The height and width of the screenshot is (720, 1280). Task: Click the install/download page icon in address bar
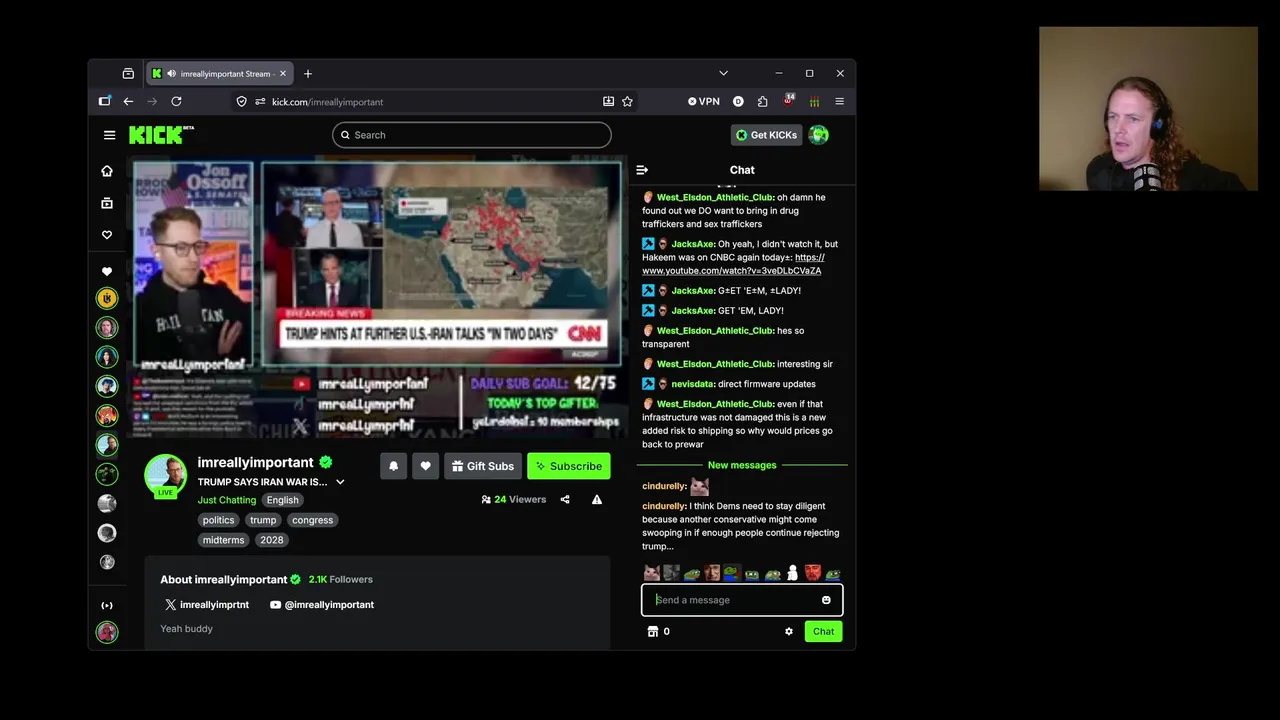[608, 101]
